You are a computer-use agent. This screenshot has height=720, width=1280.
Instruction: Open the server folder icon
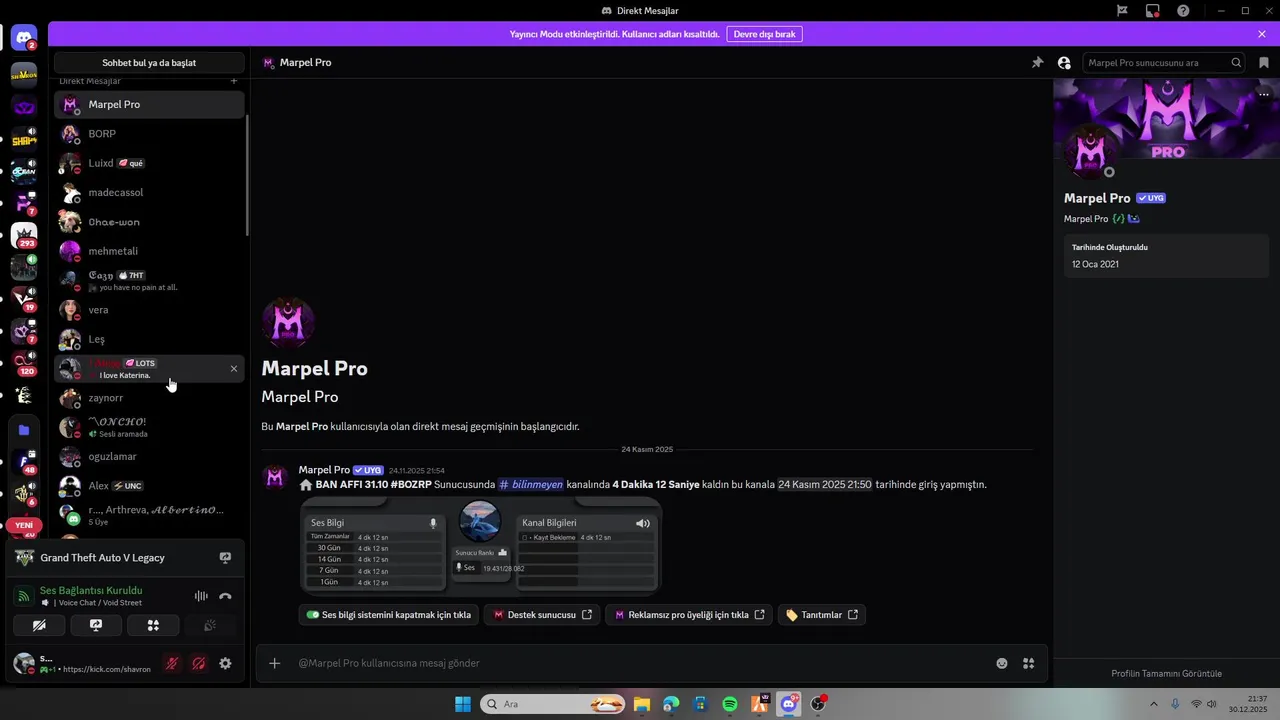(24, 430)
